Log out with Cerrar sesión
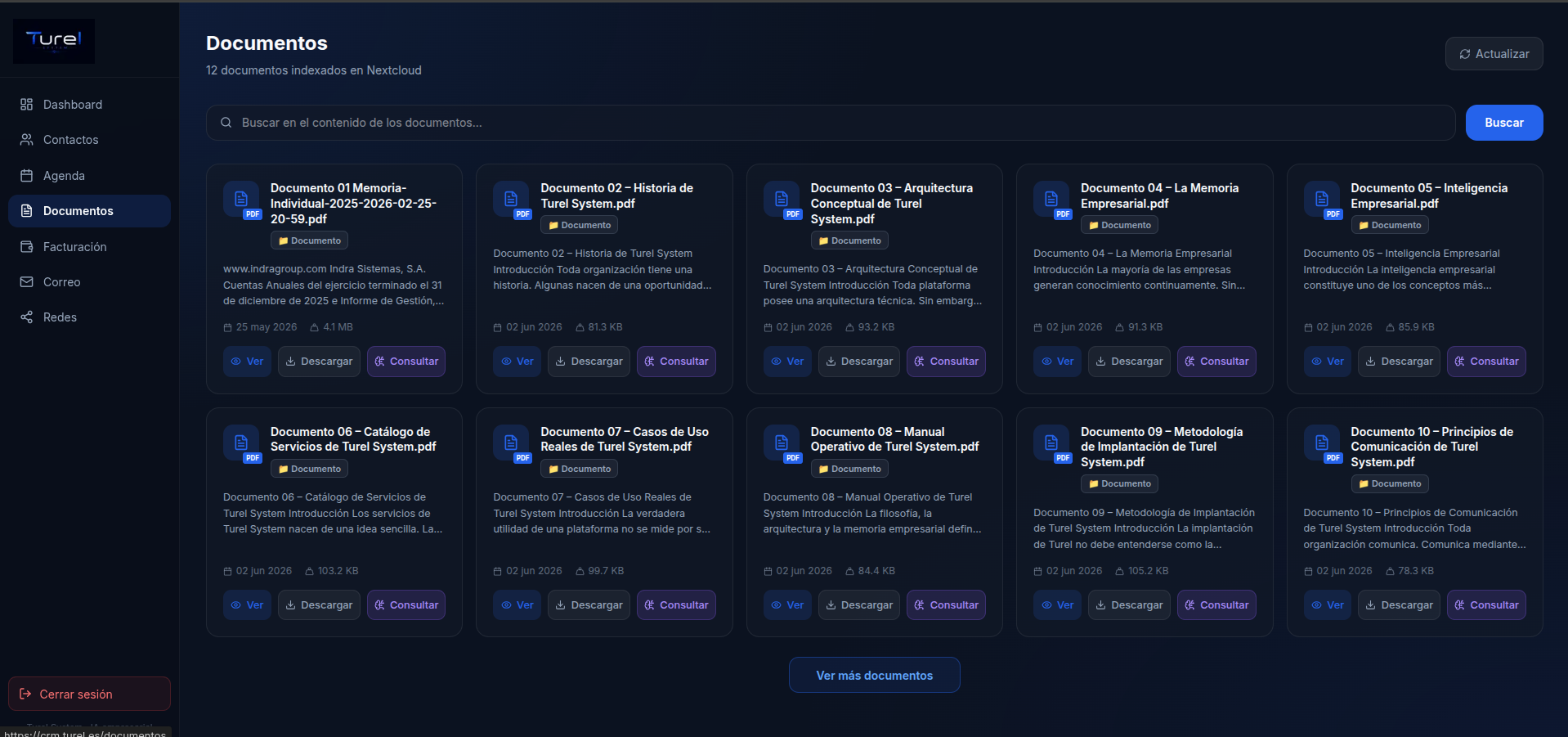 coord(89,694)
